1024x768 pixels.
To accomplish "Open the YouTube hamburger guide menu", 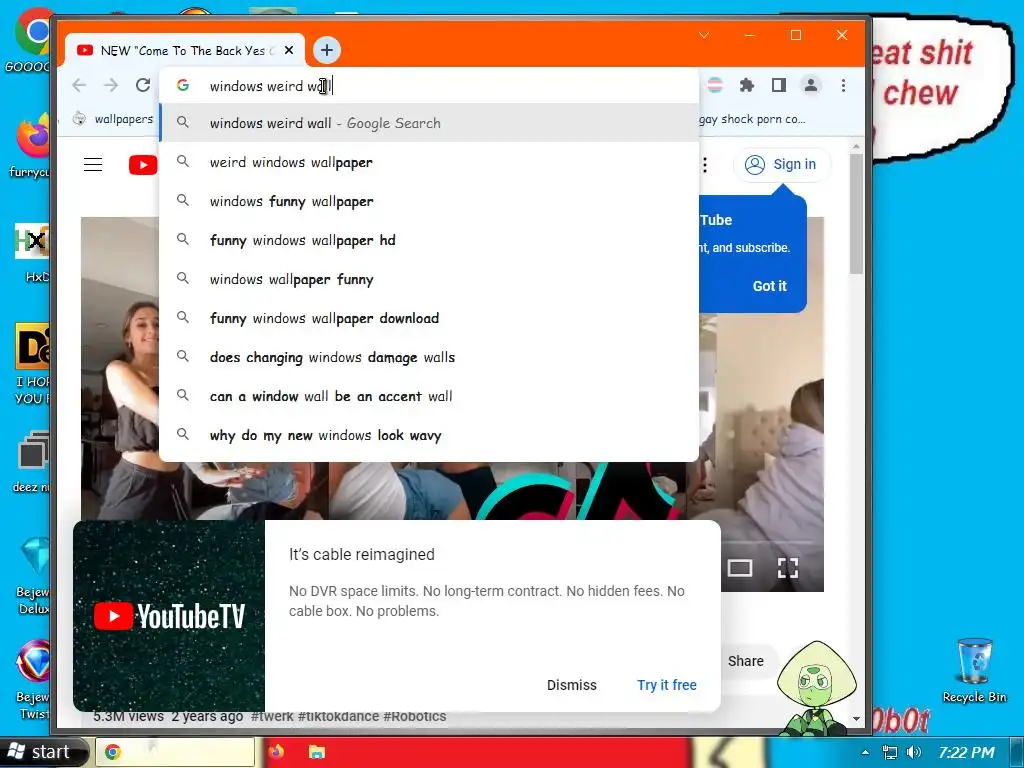I will 93,165.
